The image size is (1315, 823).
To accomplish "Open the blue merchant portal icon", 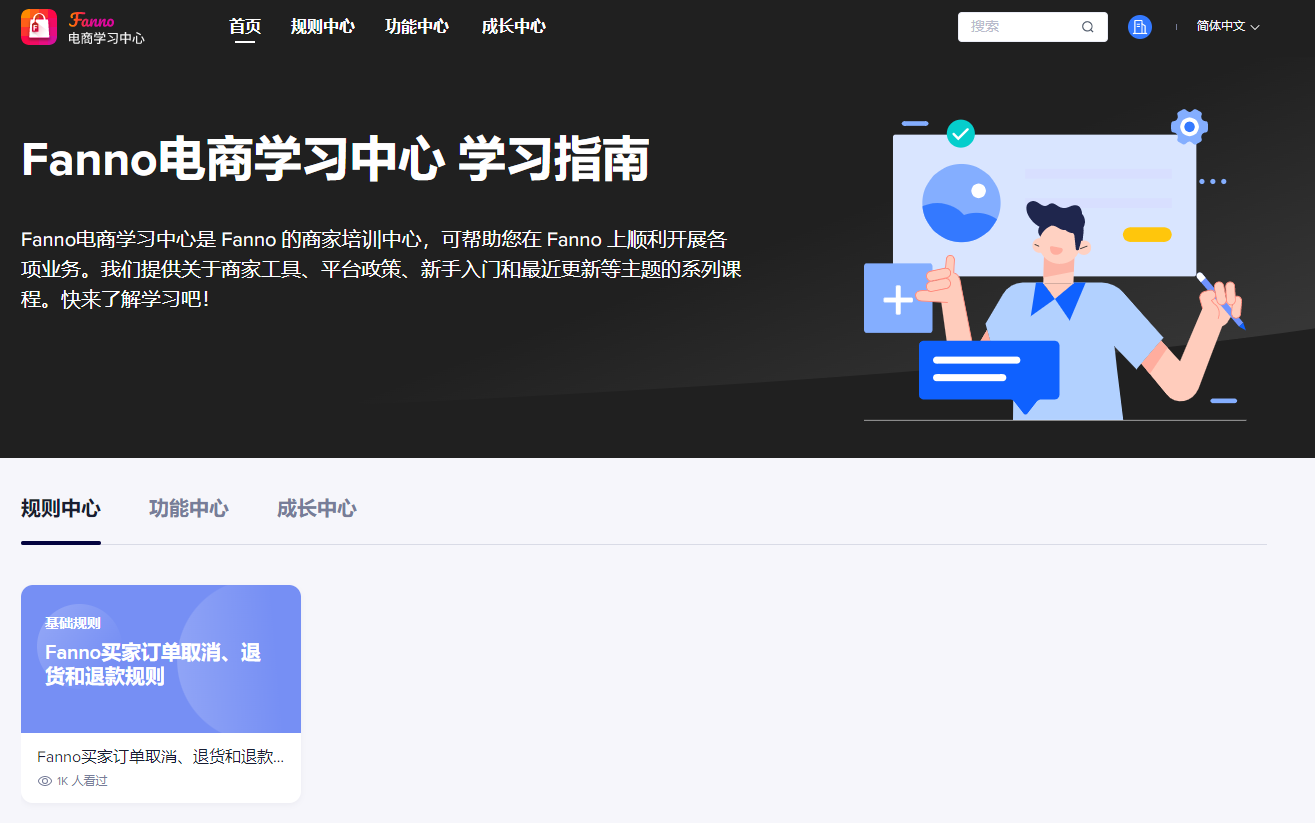I will 1139,26.
